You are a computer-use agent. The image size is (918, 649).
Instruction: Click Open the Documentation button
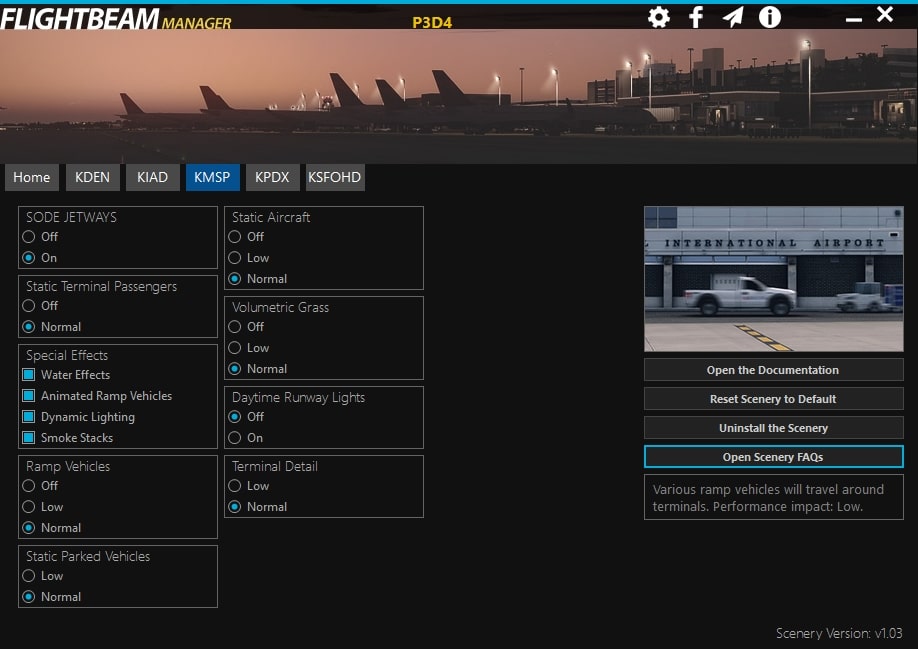773,370
